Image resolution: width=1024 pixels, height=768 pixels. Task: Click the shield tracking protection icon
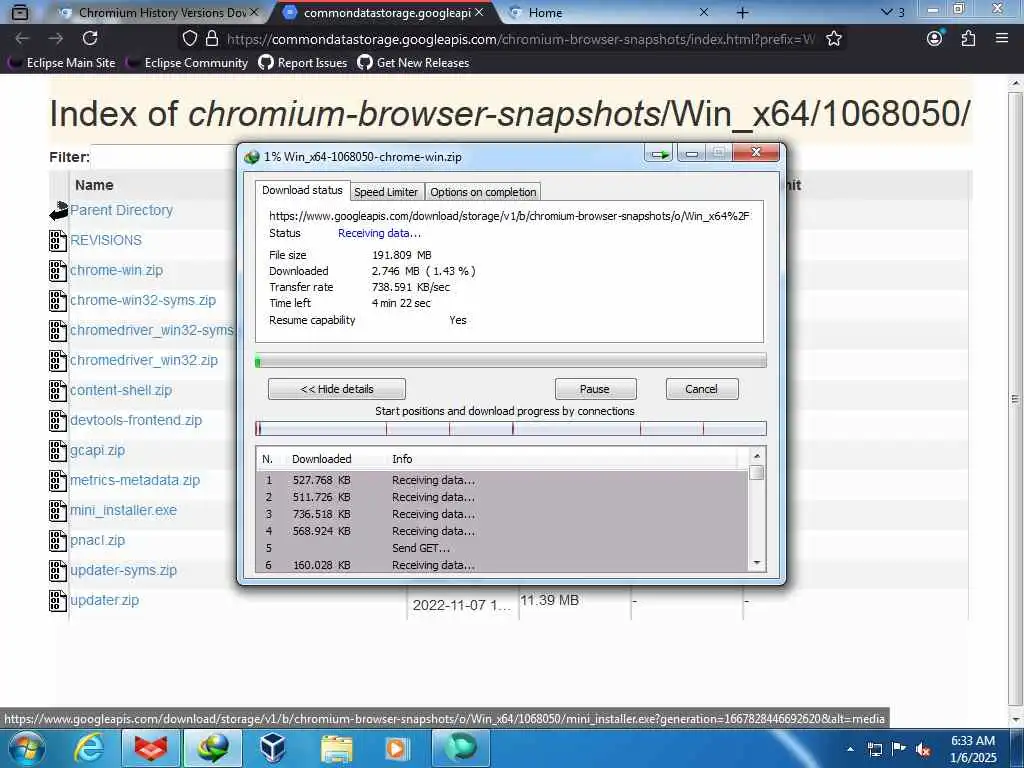(189, 39)
